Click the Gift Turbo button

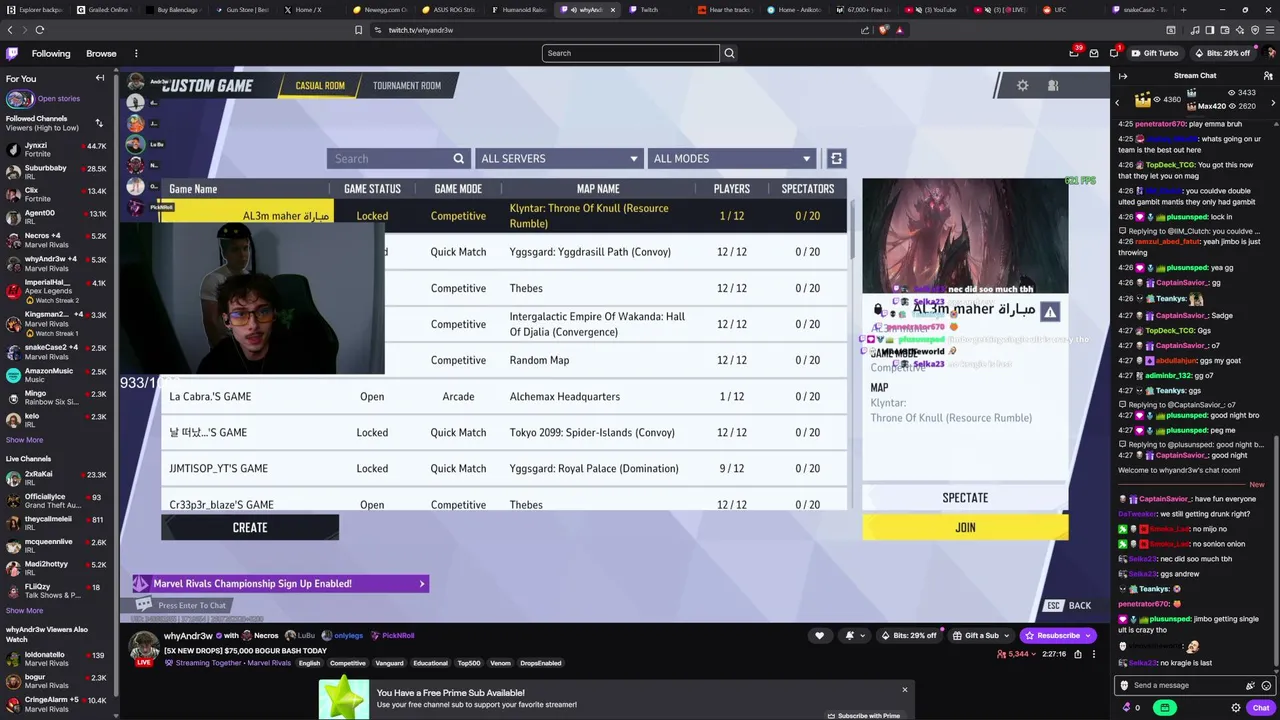1155,53
